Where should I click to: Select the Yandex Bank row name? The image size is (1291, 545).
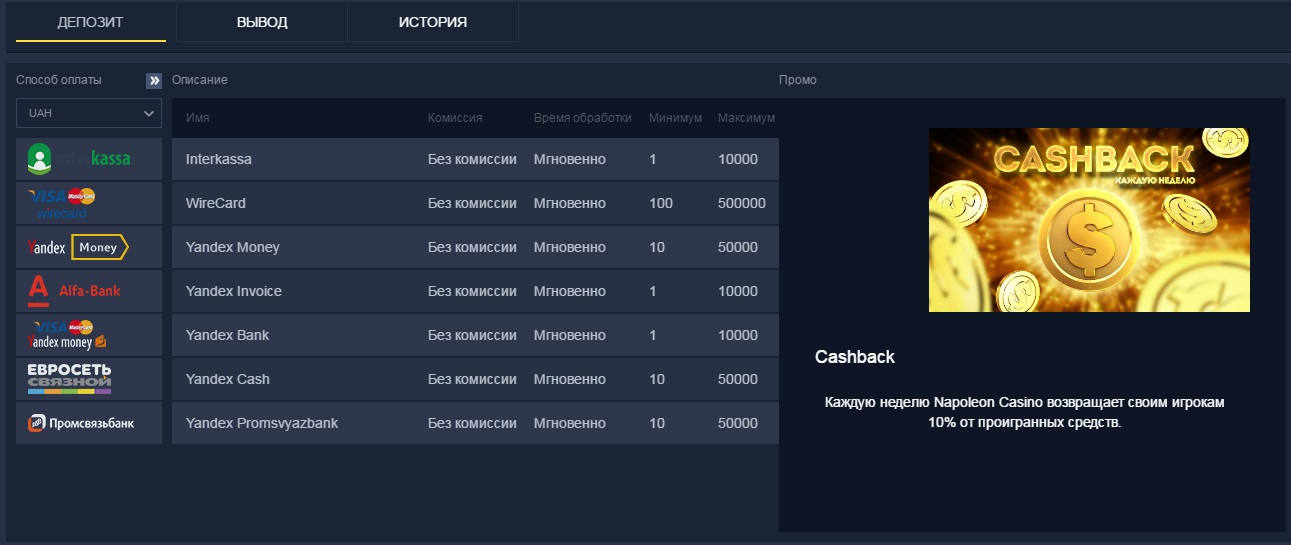pos(228,335)
